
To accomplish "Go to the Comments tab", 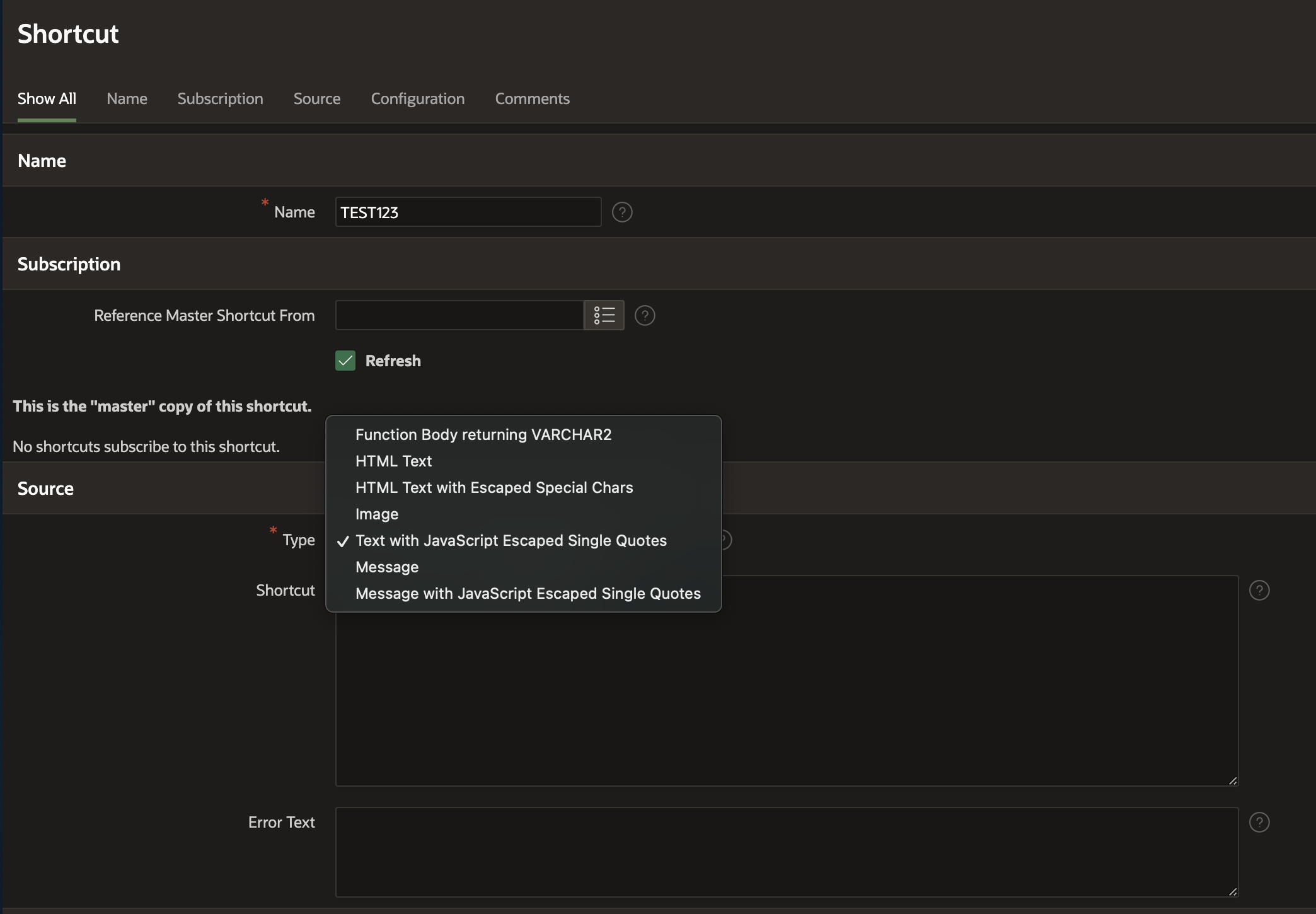I will (532, 99).
